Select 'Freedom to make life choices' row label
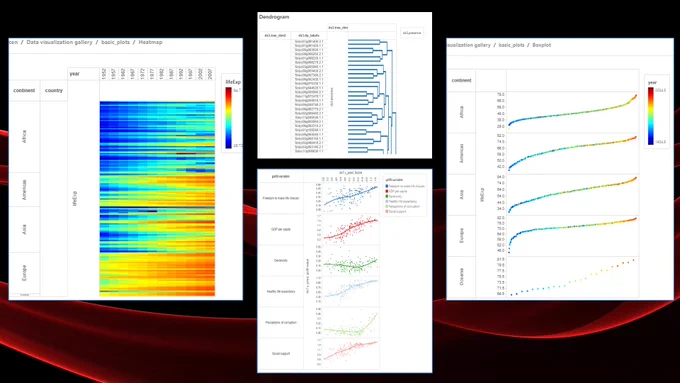Image resolution: width=680 pixels, height=383 pixels. pos(281,198)
